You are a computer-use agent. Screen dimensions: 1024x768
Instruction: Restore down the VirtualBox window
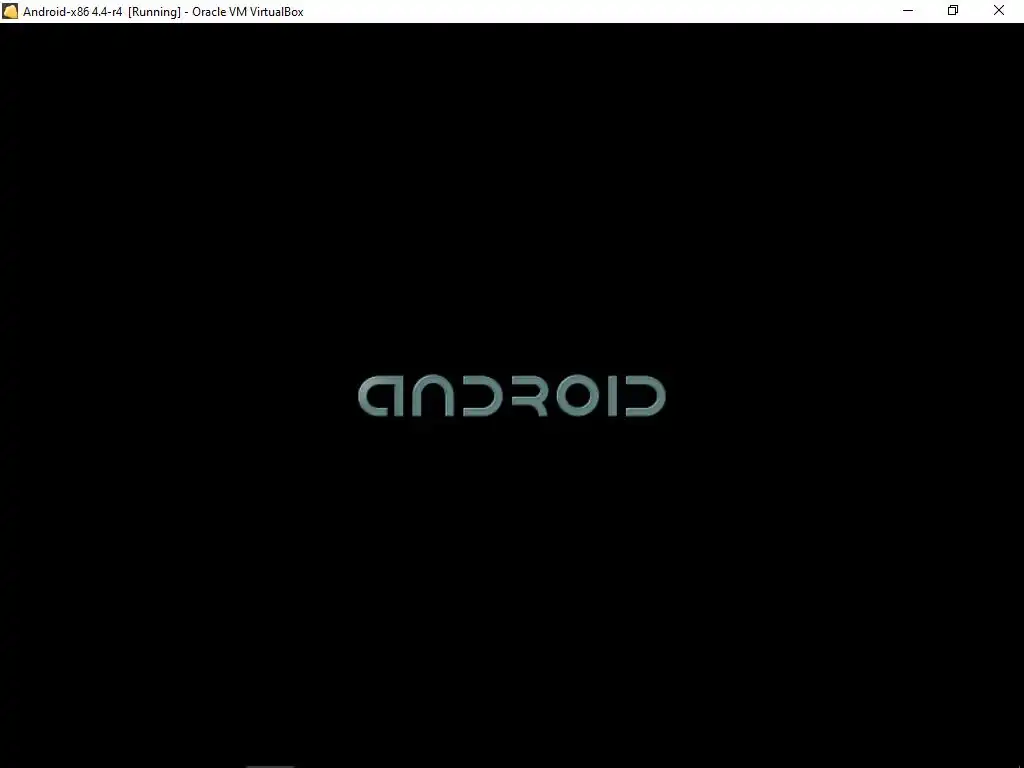pyautogui.click(x=953, y=11)
